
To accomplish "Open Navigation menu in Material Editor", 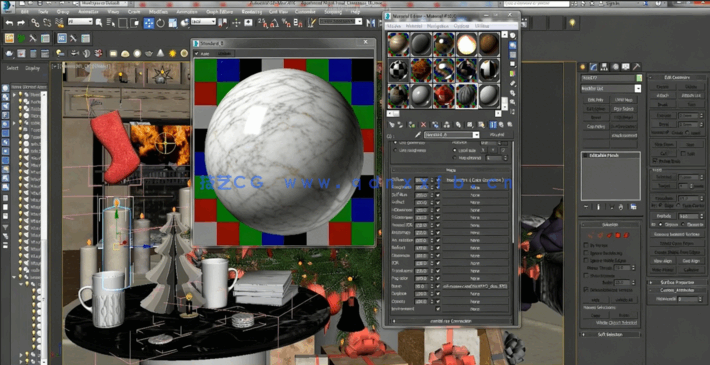I will [438, 26].
